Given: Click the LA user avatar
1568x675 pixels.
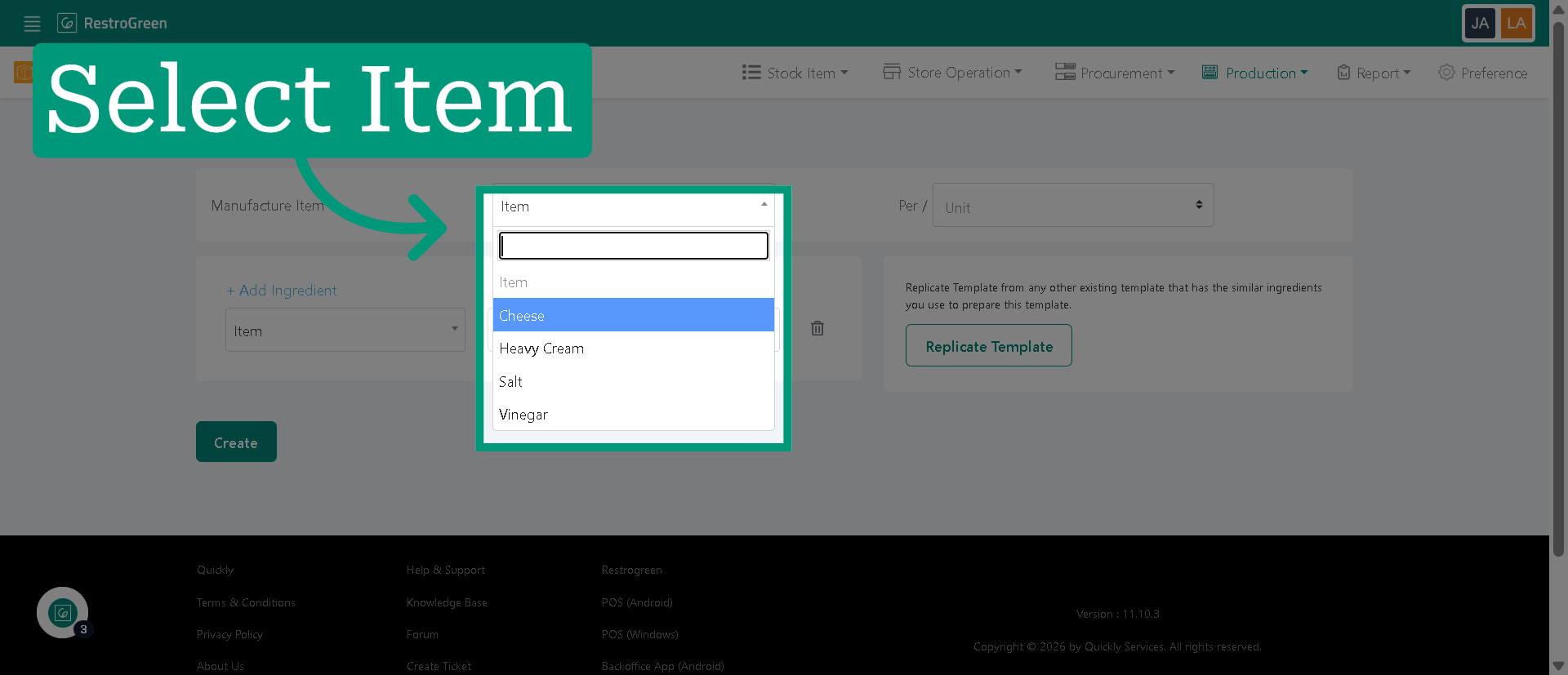Looking at the screenshot, I should (x=1517, y=23).
